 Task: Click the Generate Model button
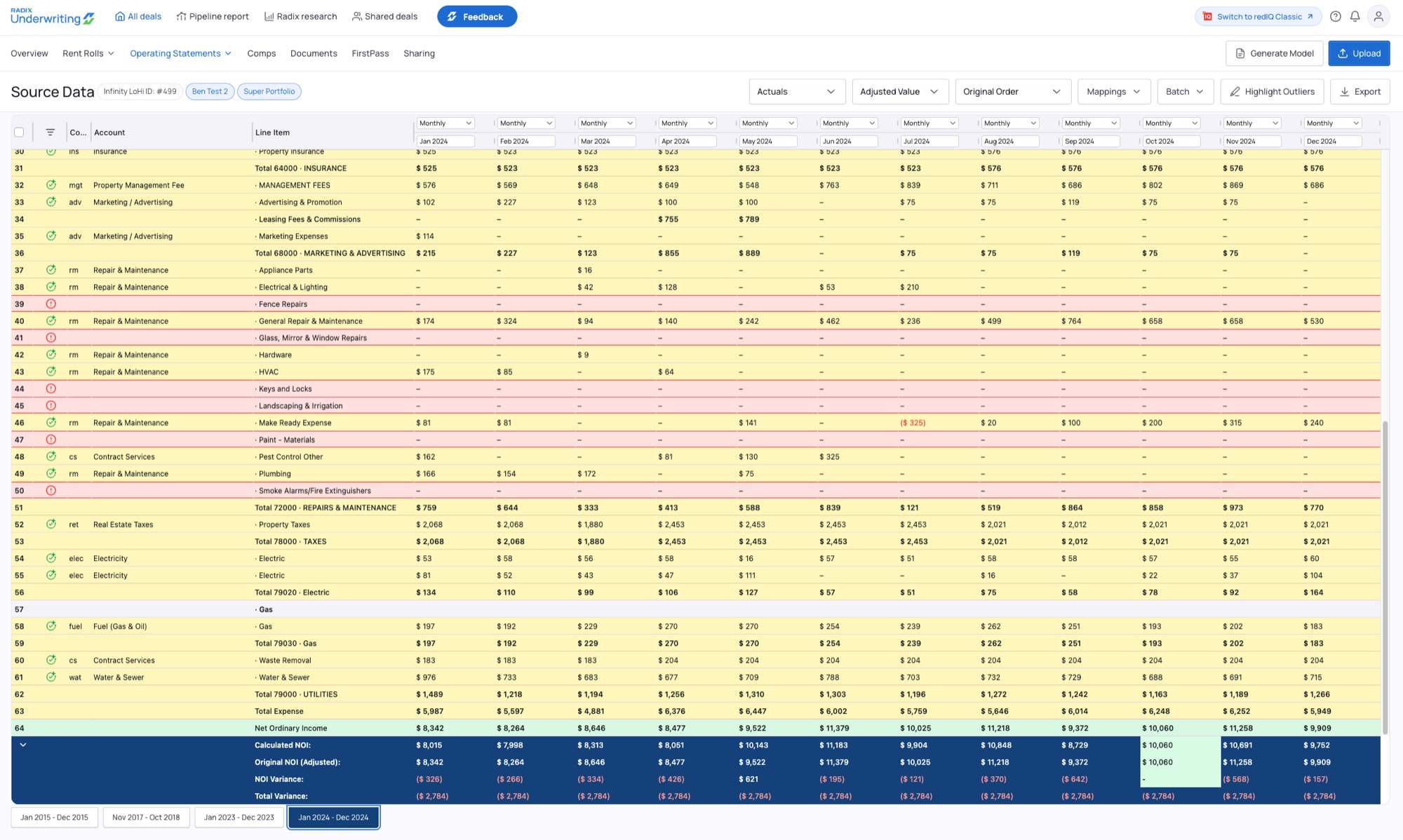click(1274, 53)
